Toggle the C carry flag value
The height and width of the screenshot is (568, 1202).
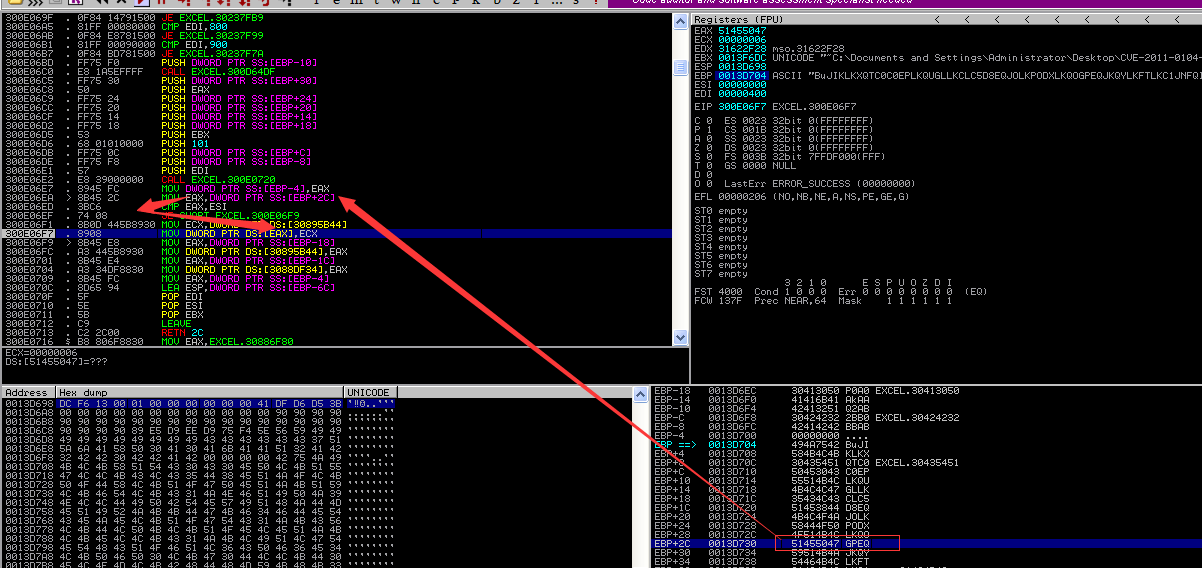click(x=709, y=120)
